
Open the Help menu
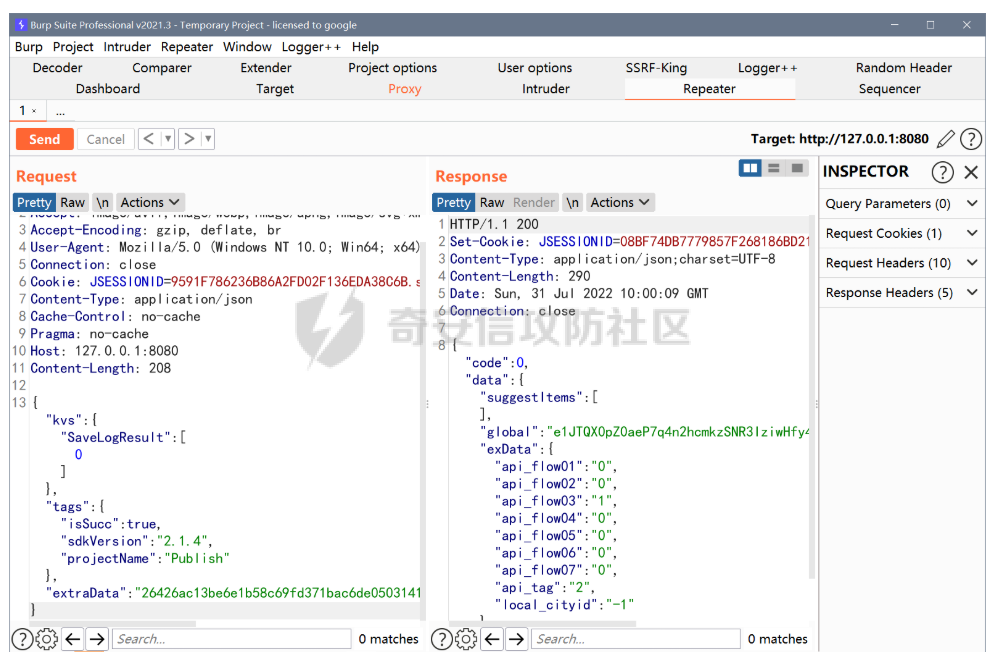[365, 47]
